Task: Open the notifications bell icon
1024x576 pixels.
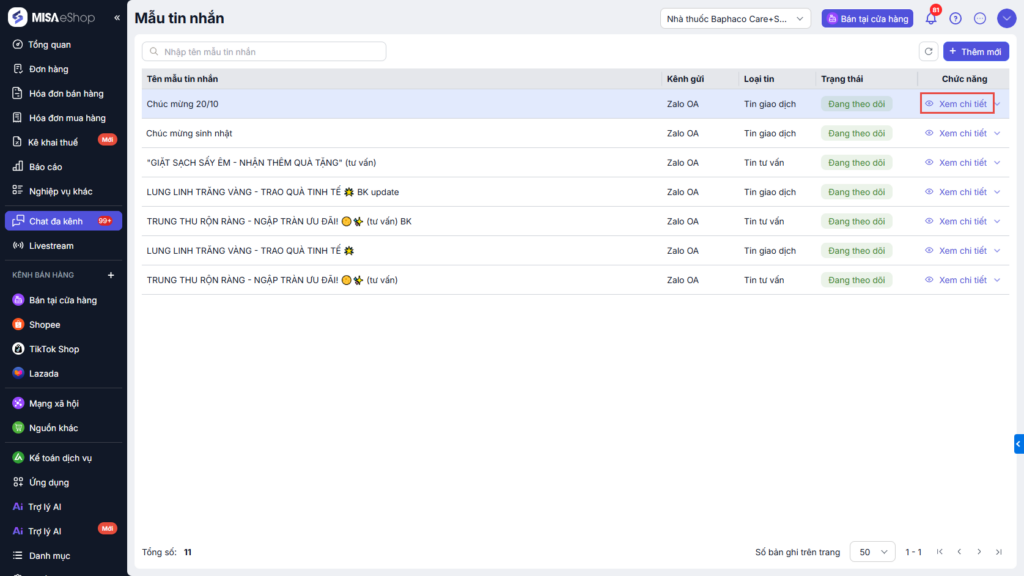Action: (931, 18)
